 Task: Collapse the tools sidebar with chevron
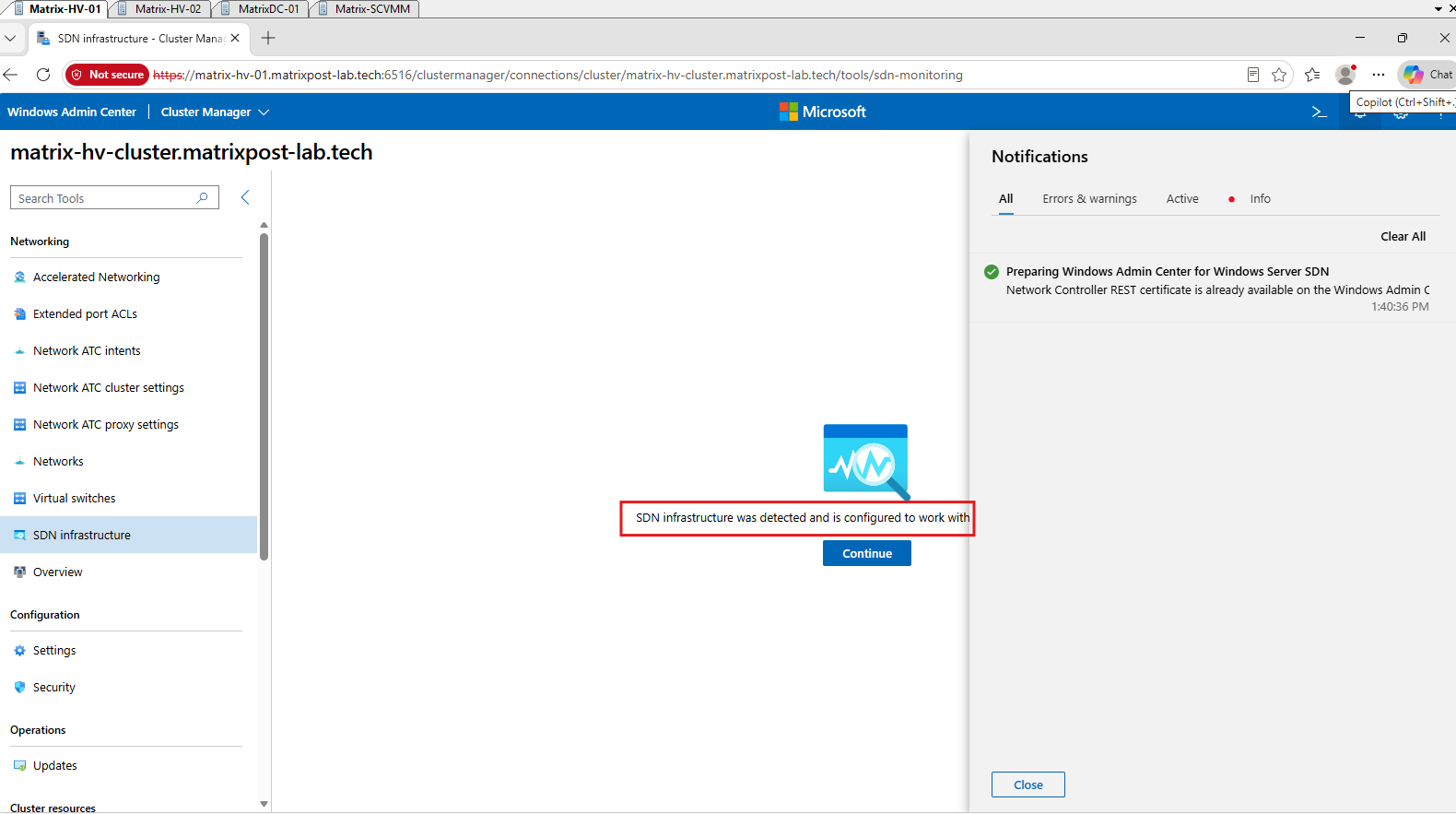click(x=245, y=197)
